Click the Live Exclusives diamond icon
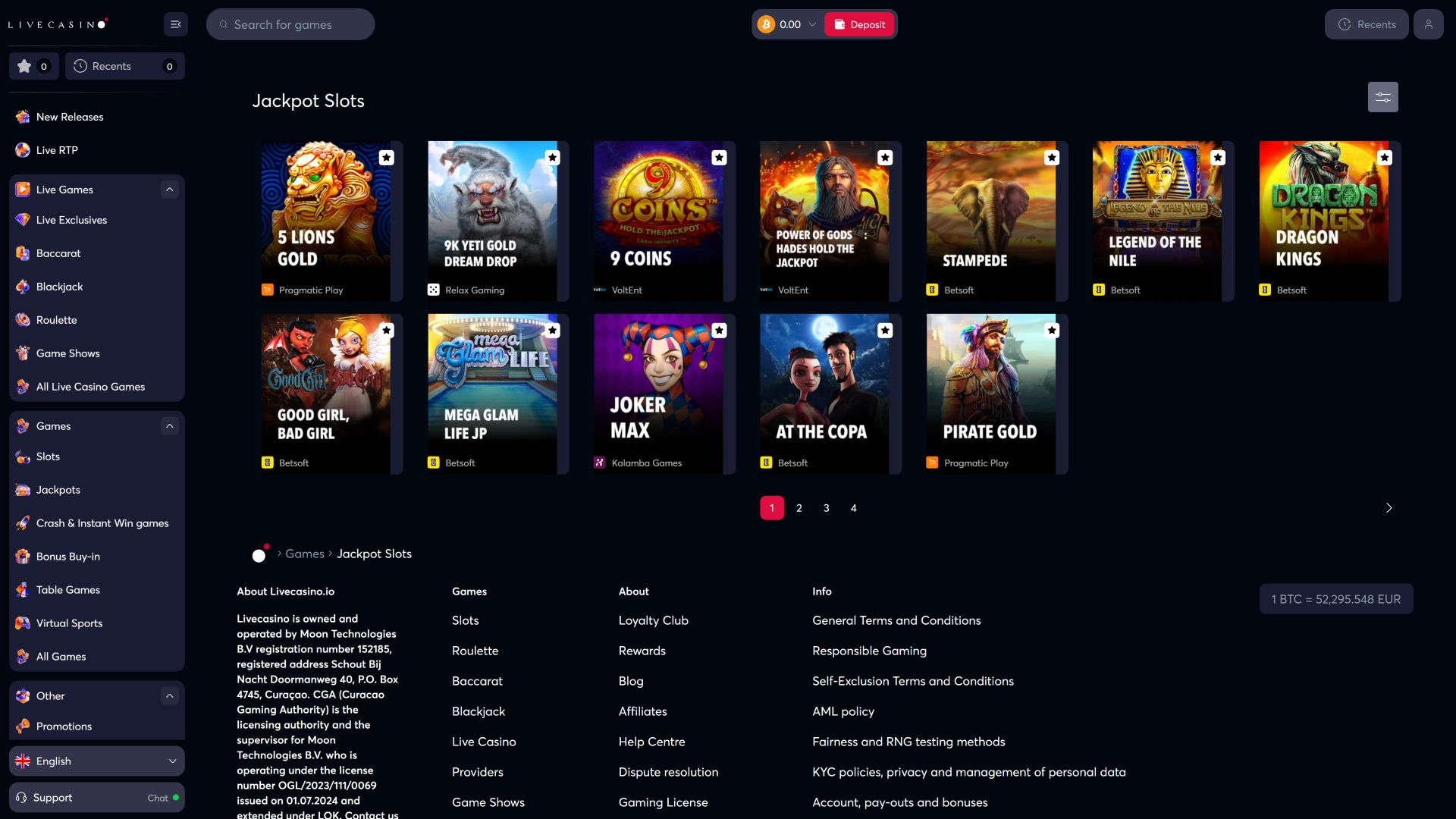Viewport: 1456px width, 819px height. [23, 220]
